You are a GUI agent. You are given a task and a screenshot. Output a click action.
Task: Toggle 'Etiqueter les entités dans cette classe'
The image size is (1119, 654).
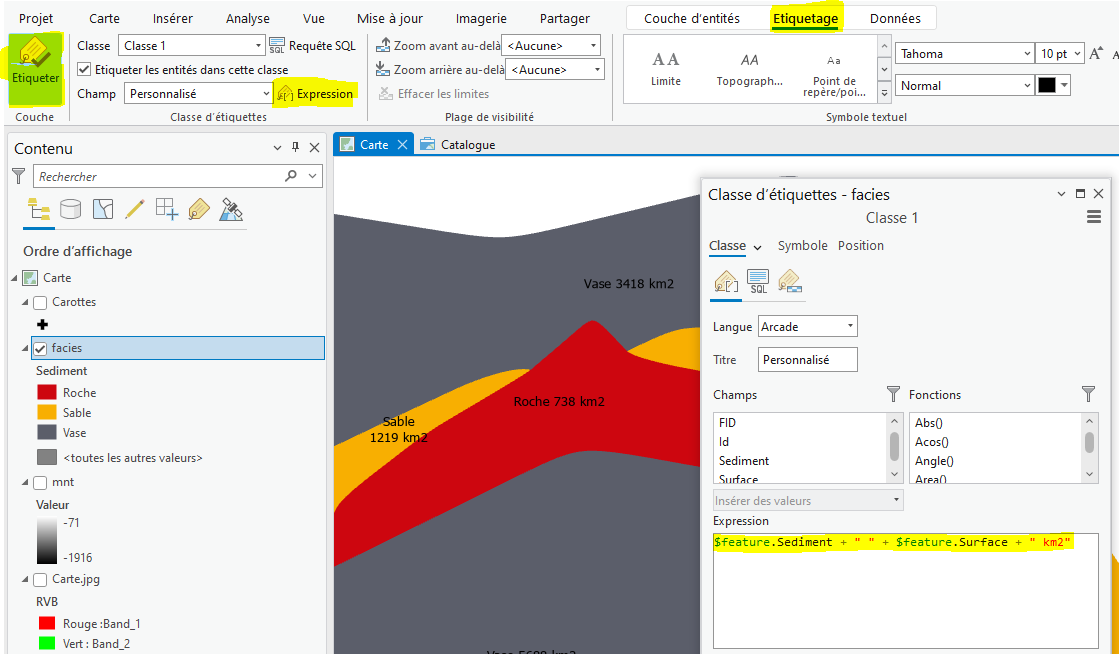tap(84, 70)
